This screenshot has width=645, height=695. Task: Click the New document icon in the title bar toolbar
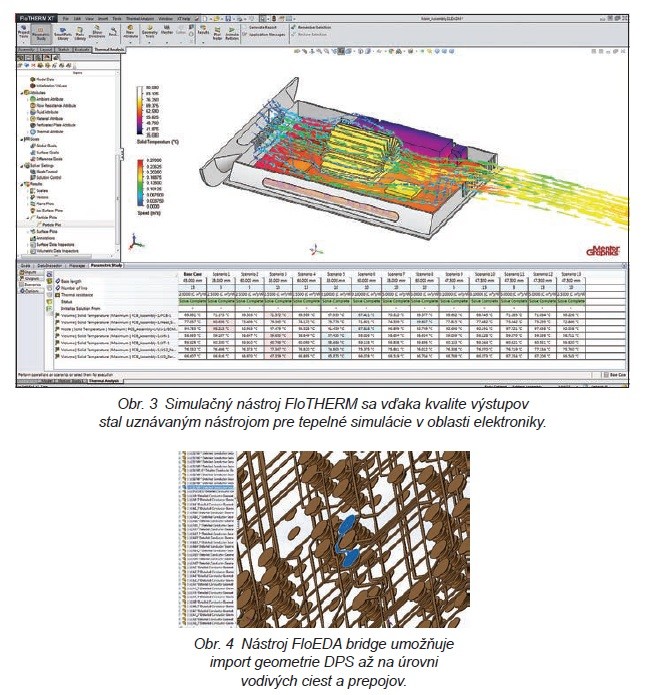click(x=206, y=19)
